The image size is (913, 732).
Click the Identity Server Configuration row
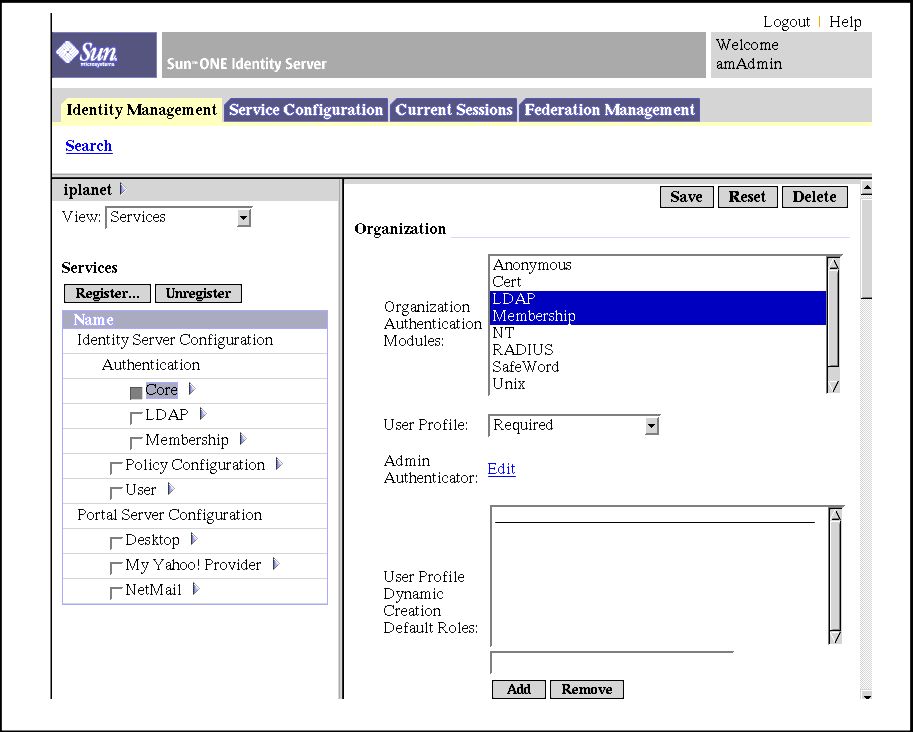195,341
